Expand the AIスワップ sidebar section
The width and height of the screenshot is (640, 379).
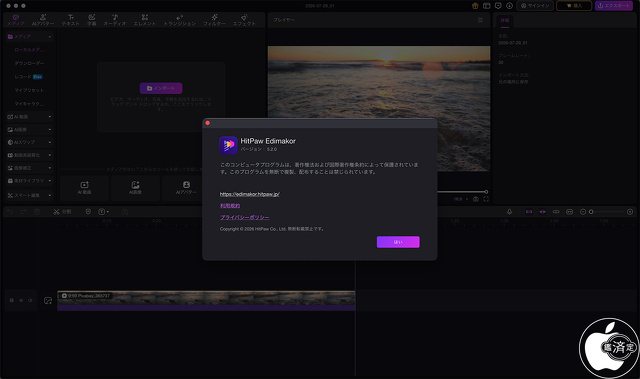29,142
